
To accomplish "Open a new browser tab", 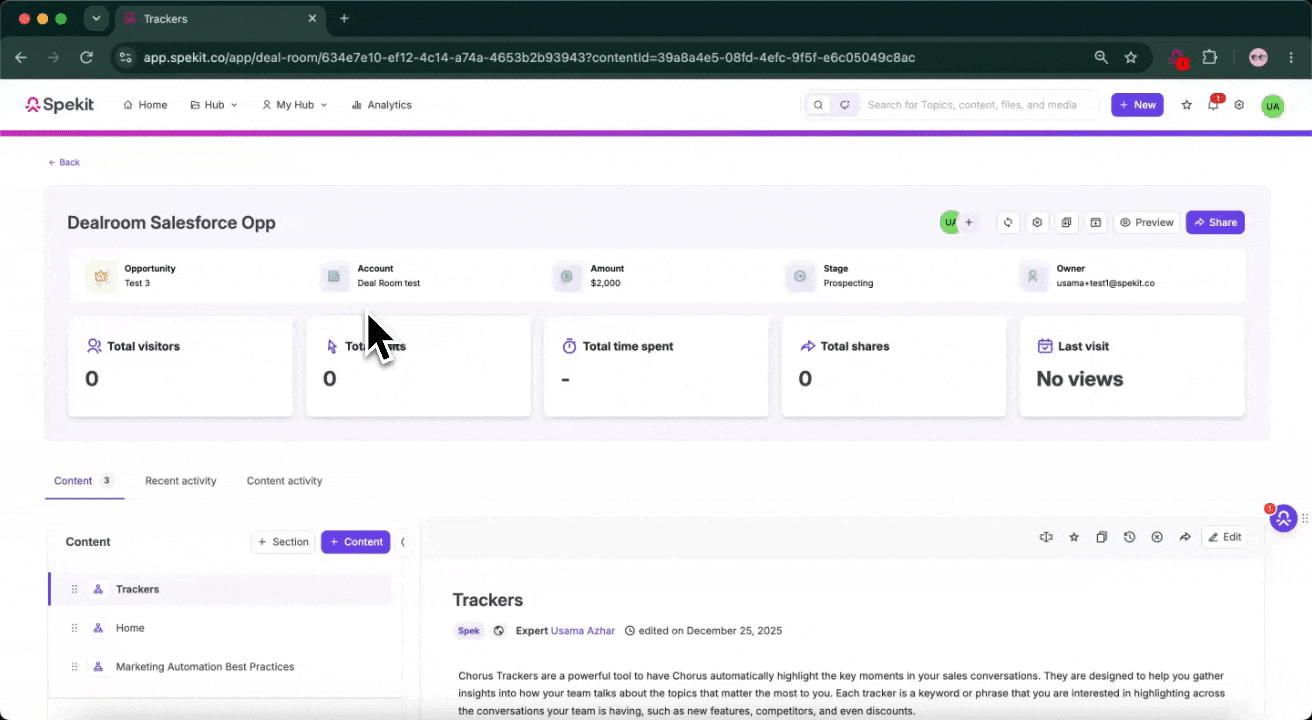I will (344, 19).
